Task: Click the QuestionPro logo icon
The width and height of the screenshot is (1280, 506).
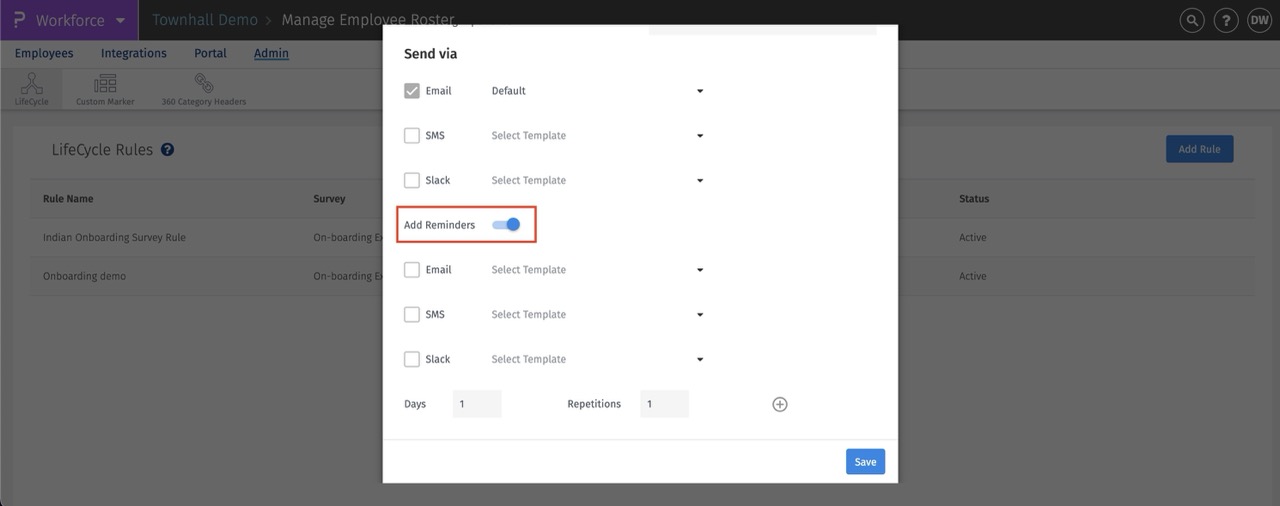Action: pyautogui.click(x=18, y=20)
